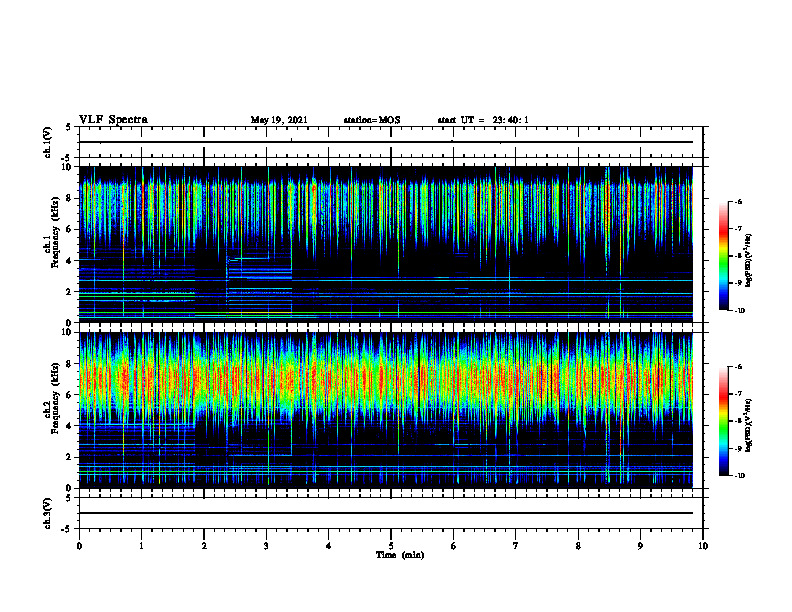This screenshot has width=792, height=612.
Task: Click the "VLF Spectra" plot title
Action: tap(113, 120)
